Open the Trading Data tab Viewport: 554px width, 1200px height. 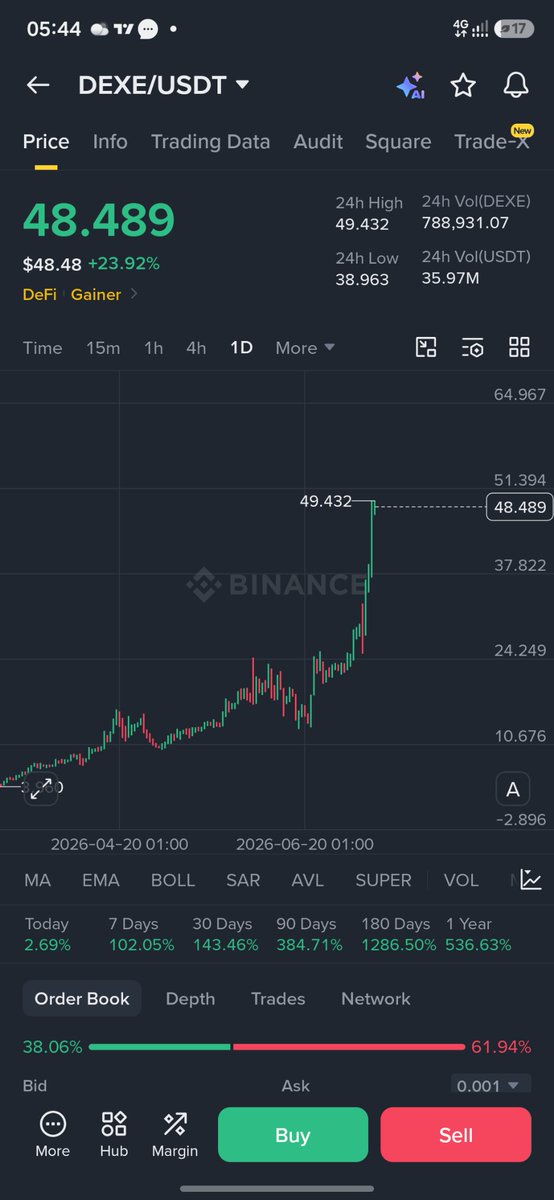(x=210, y=142)
